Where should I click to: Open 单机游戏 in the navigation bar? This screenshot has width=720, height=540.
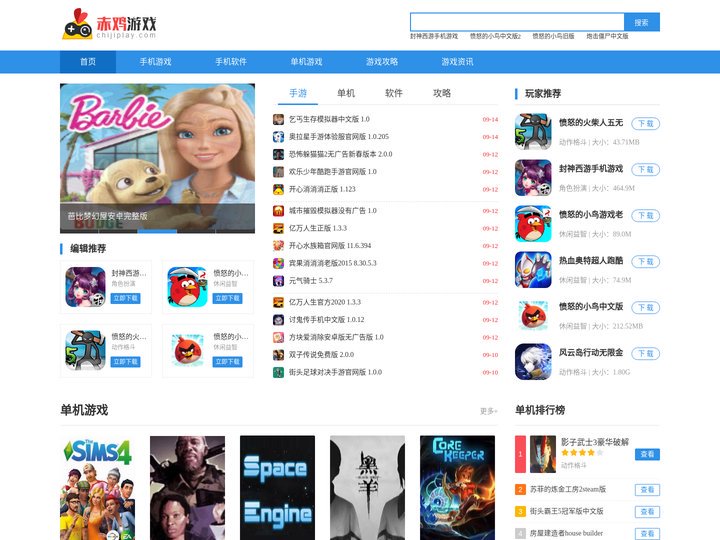[x=306, y=62]
